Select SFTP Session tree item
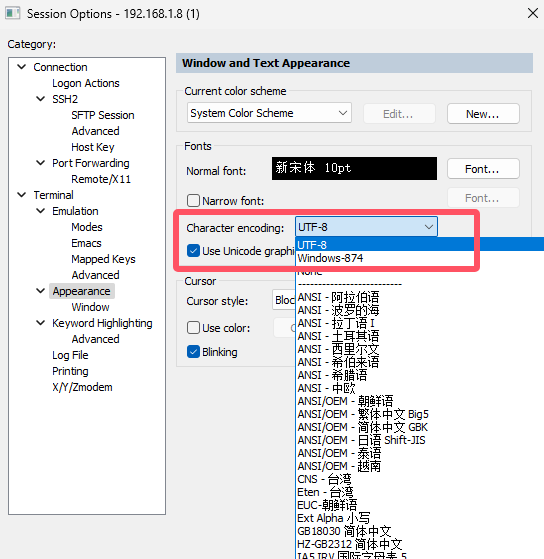 click(x=103, y=115)
